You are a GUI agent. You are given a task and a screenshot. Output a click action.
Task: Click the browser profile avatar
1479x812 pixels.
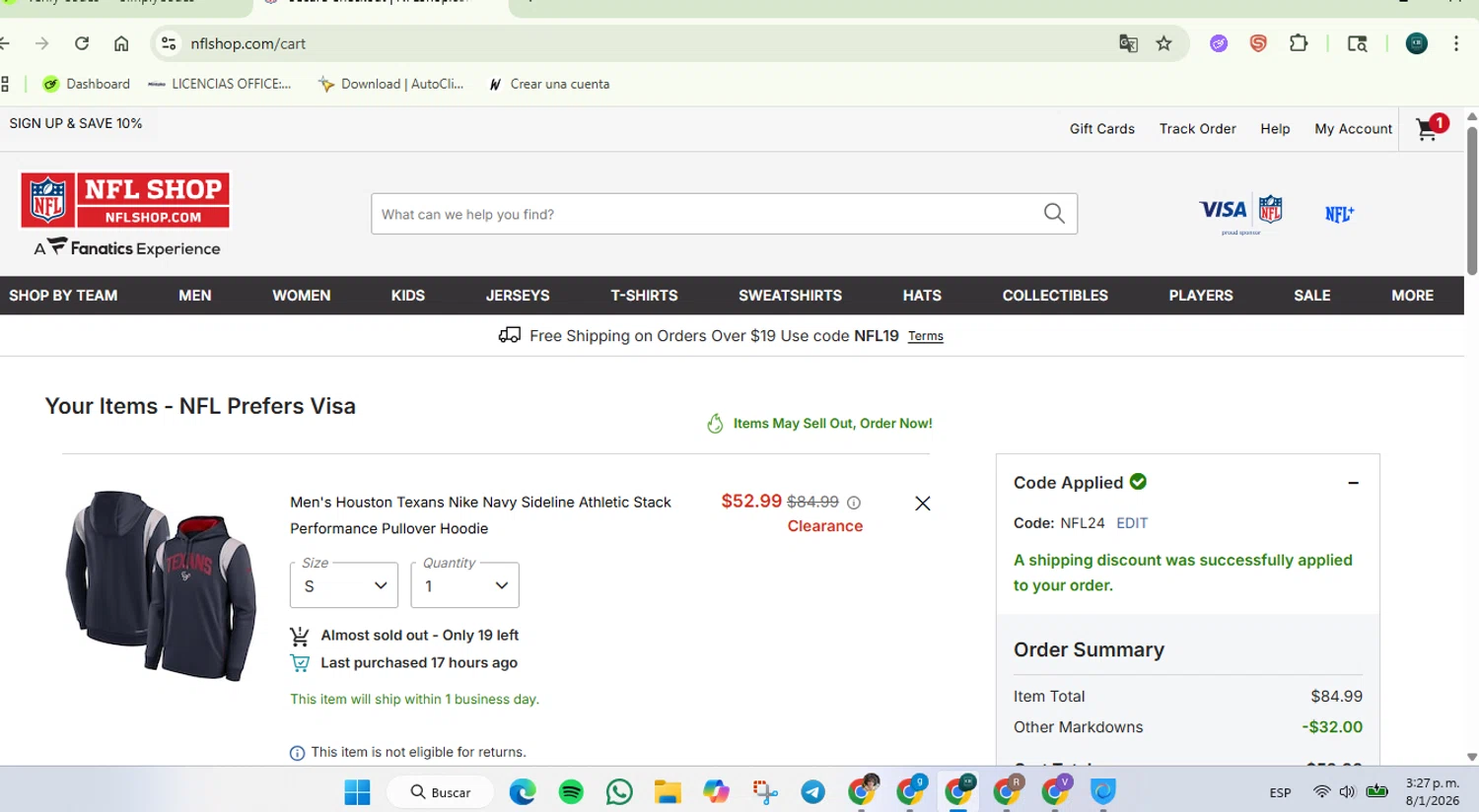[1417, 43]
